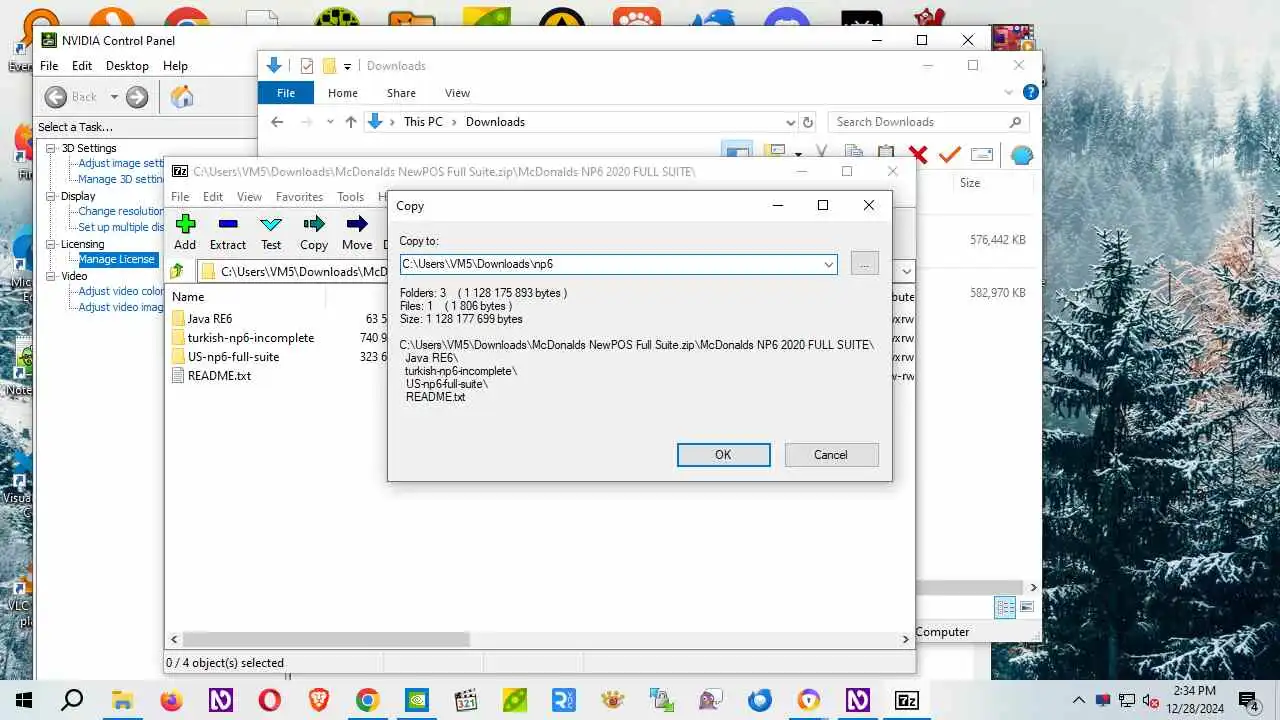The height and width of the screenshot is (720, 1280).
Task: Click the Add tool in 7-Zip toolbar
Action: pyautogui.click(x=185, y=232)
